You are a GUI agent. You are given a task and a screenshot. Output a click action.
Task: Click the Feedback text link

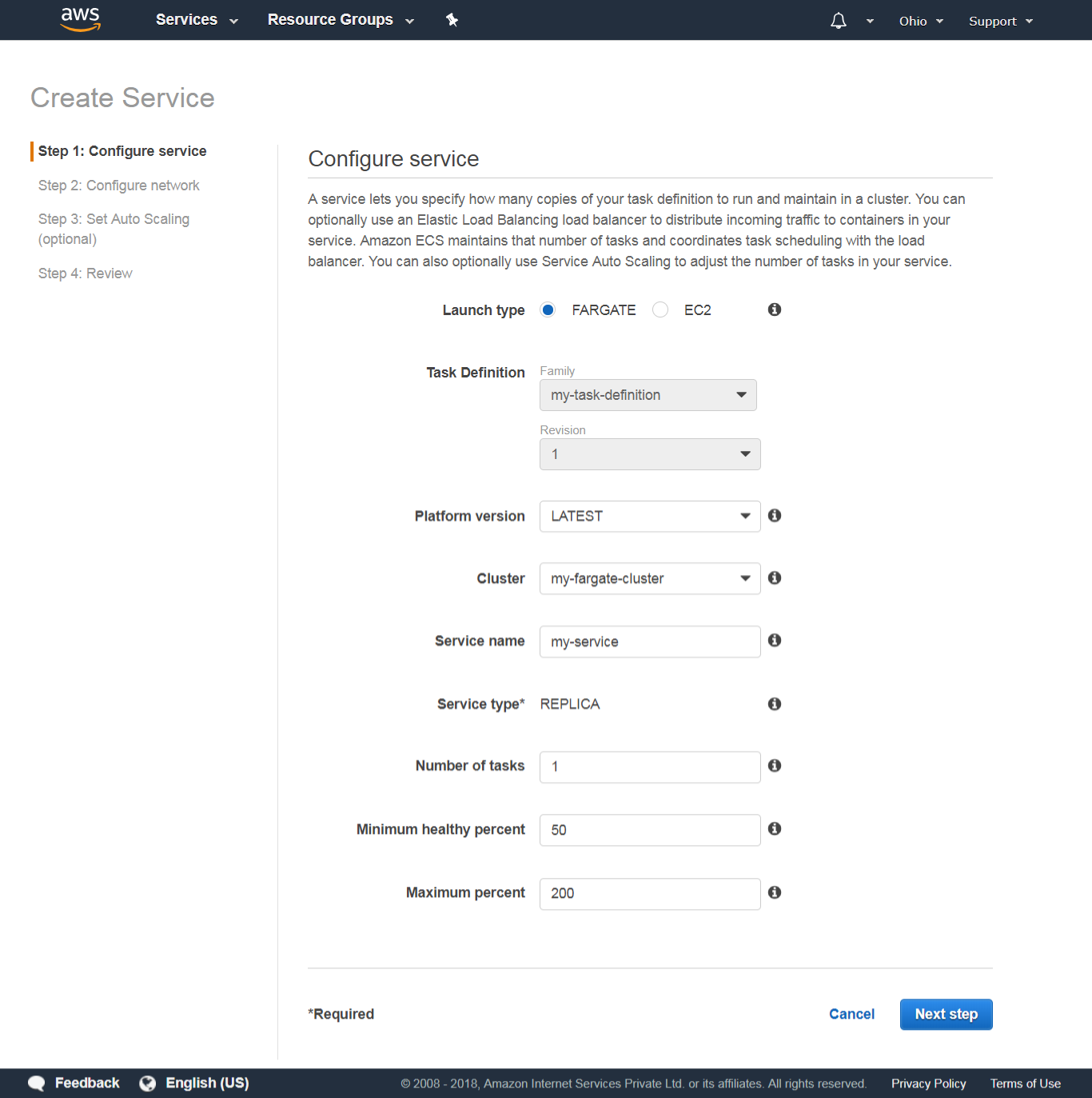[87, 1083]
